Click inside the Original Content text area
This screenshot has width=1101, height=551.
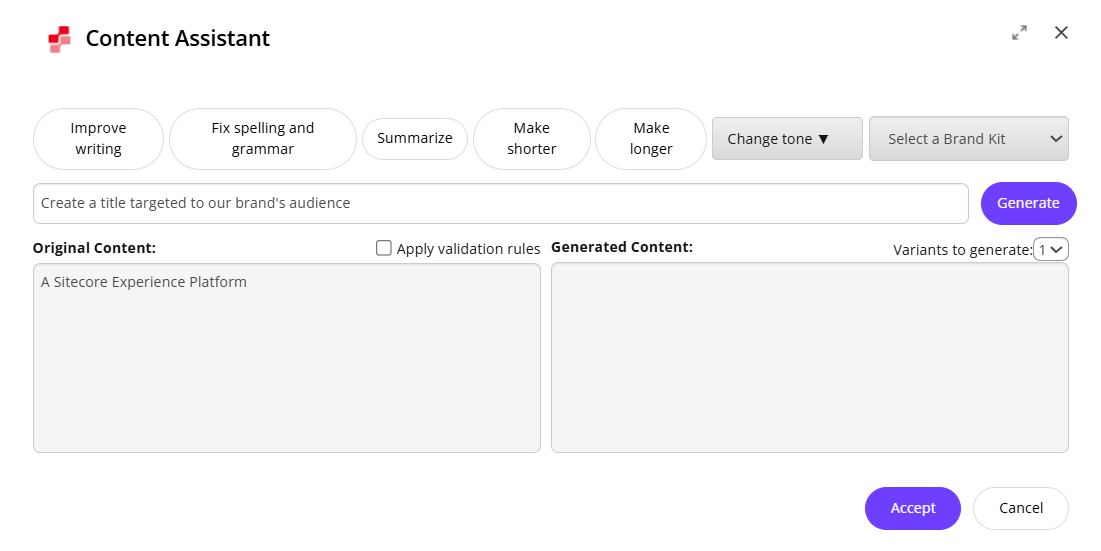pos(286,358)
